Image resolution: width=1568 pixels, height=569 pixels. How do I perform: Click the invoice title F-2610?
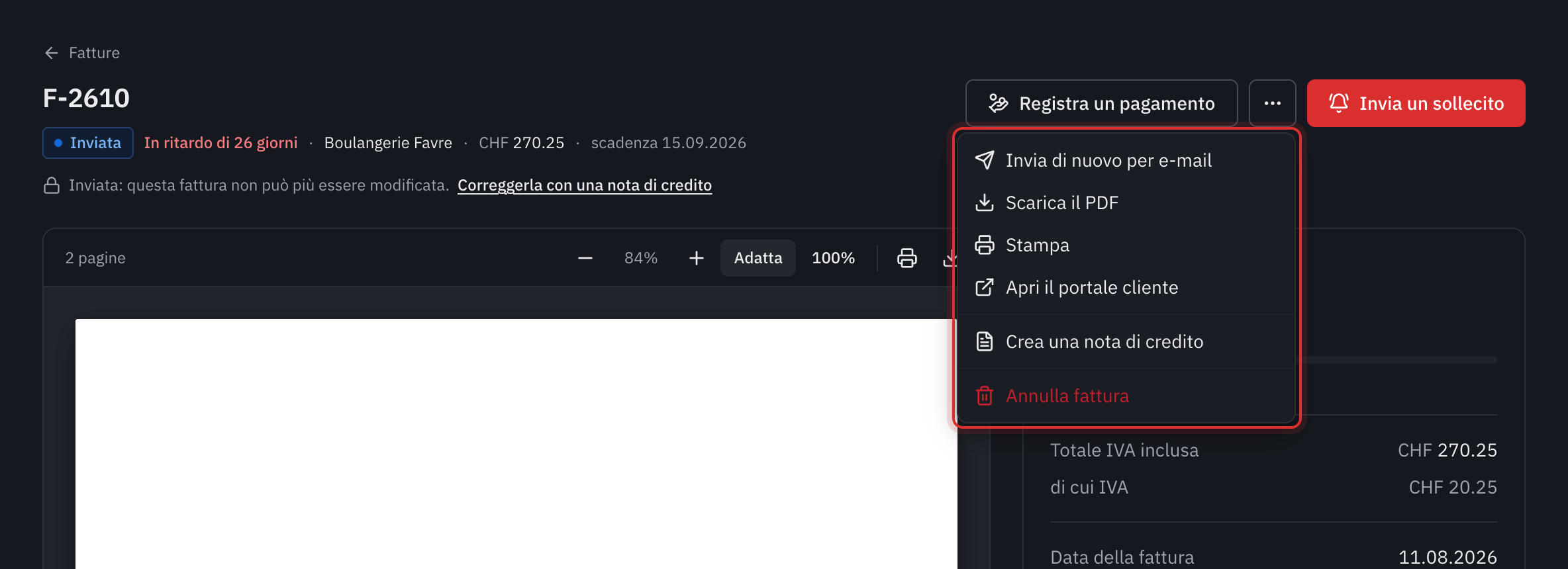86,99
